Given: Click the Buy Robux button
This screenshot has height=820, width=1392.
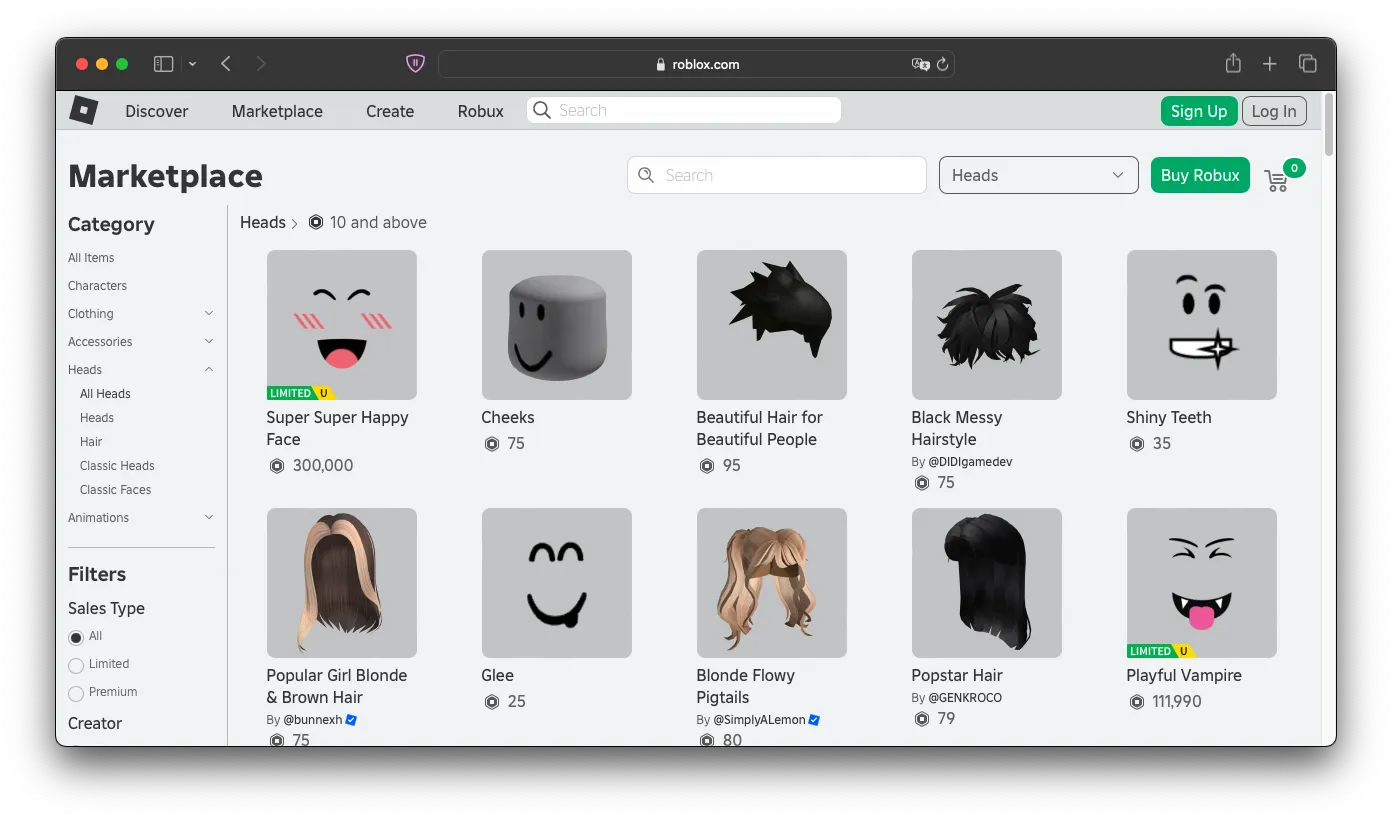Looking at the screenshot, I should pyautogui.click(x=1200, y=174).
